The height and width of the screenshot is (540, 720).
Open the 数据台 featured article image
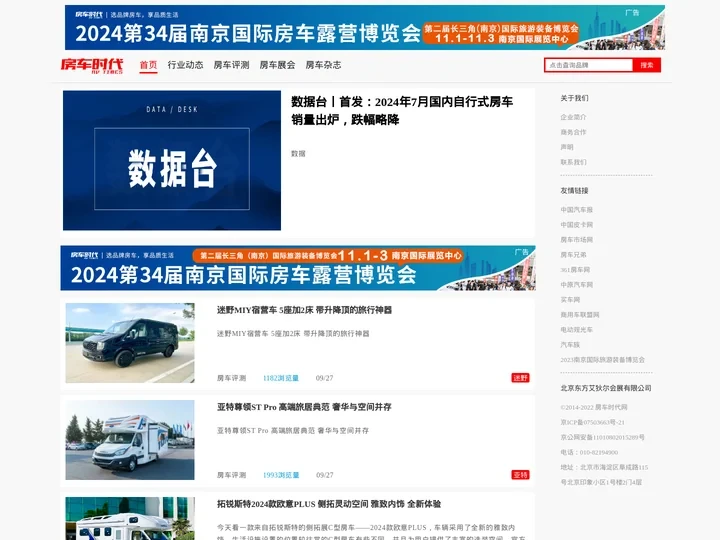click(x=172, y=160)
